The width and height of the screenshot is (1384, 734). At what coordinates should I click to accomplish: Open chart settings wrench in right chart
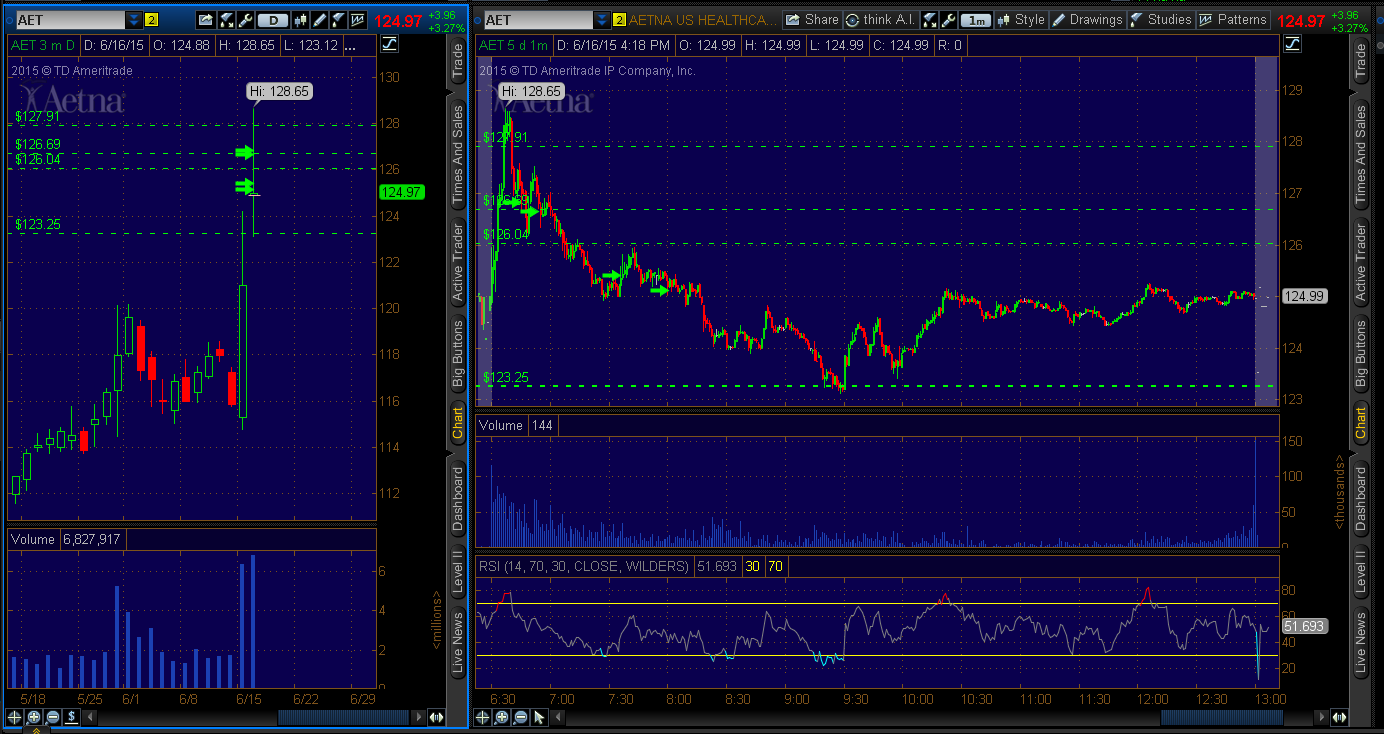coord(948,20)
